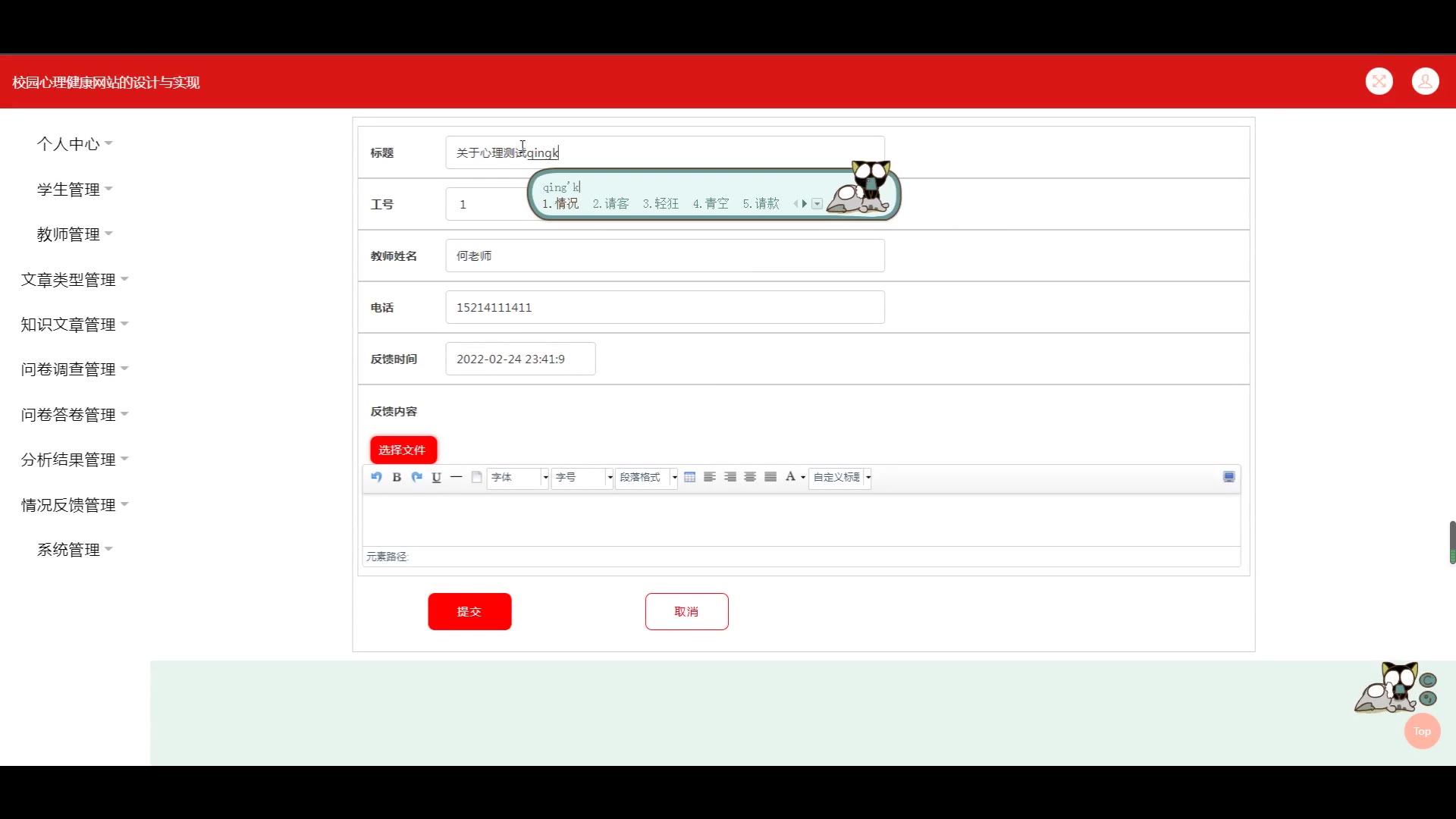
Task: Click the 取消 cancel button
Action: click(x=686, y=611)
